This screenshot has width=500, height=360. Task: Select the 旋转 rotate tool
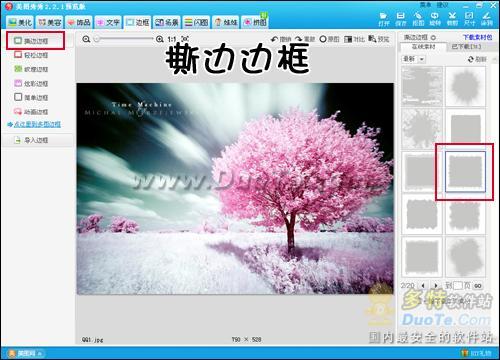pos(435,19)
